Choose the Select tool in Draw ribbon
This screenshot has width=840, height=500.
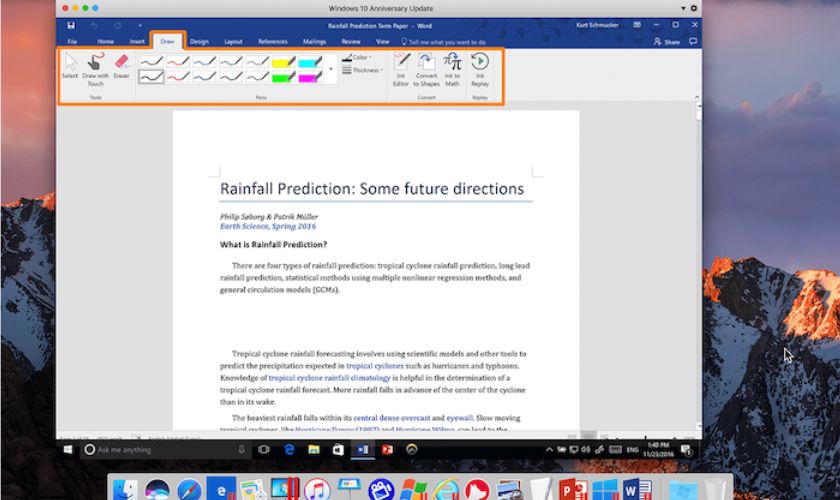pyautogui.click(x=69, y=67)
